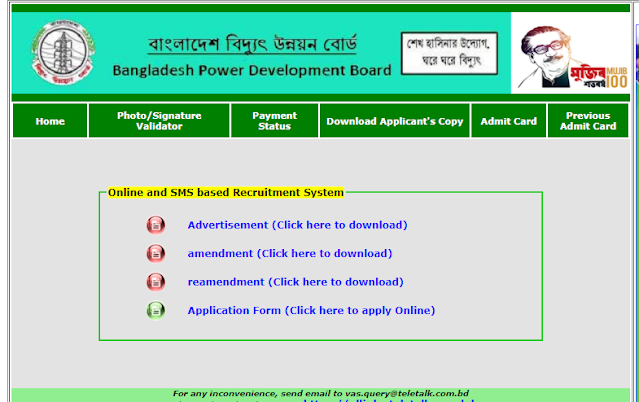
Task: Open Application Form apply Online link
Action: (x=311, y=311)
